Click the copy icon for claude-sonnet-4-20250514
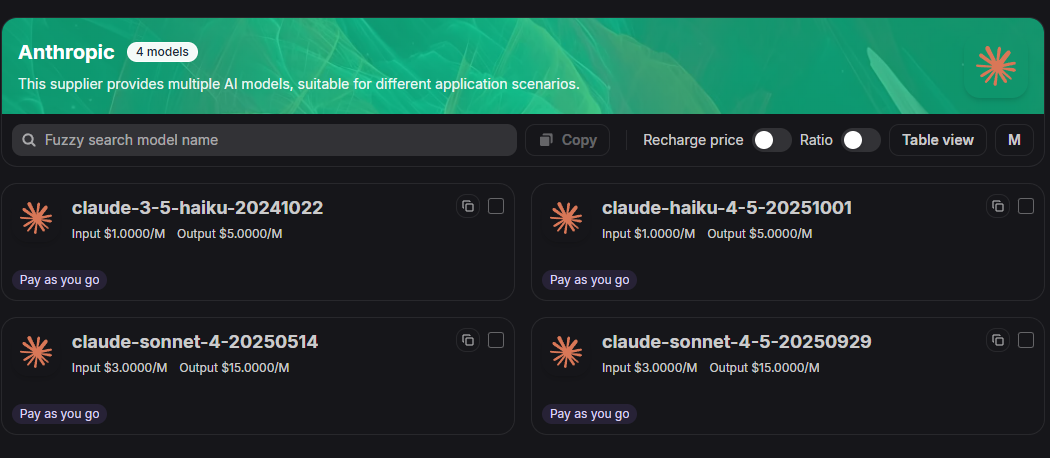This screenshot has width=1050, height=458. [x=468, y=340]
